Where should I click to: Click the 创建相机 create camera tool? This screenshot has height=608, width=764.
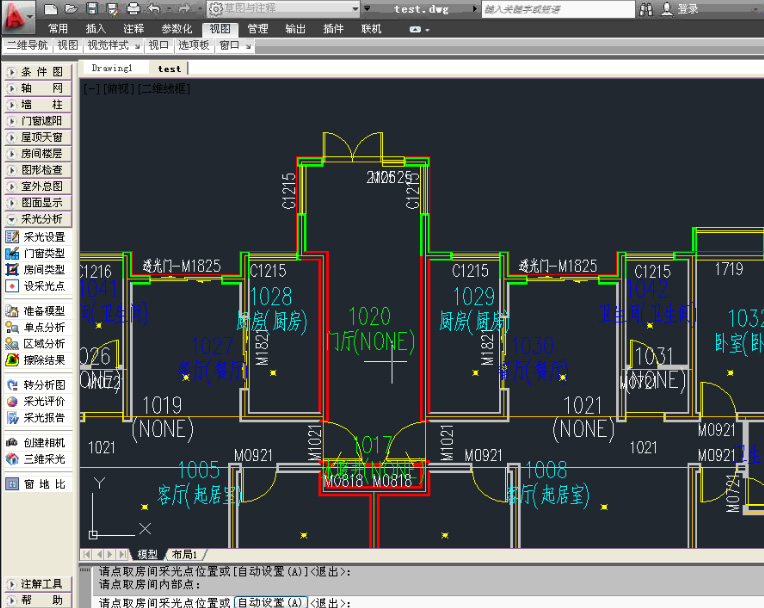[x=42, y=443]
